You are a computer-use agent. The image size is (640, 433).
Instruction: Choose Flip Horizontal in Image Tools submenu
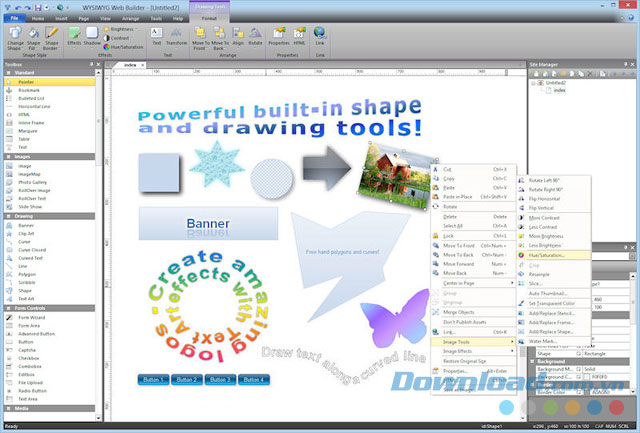(x=554, y=199)
